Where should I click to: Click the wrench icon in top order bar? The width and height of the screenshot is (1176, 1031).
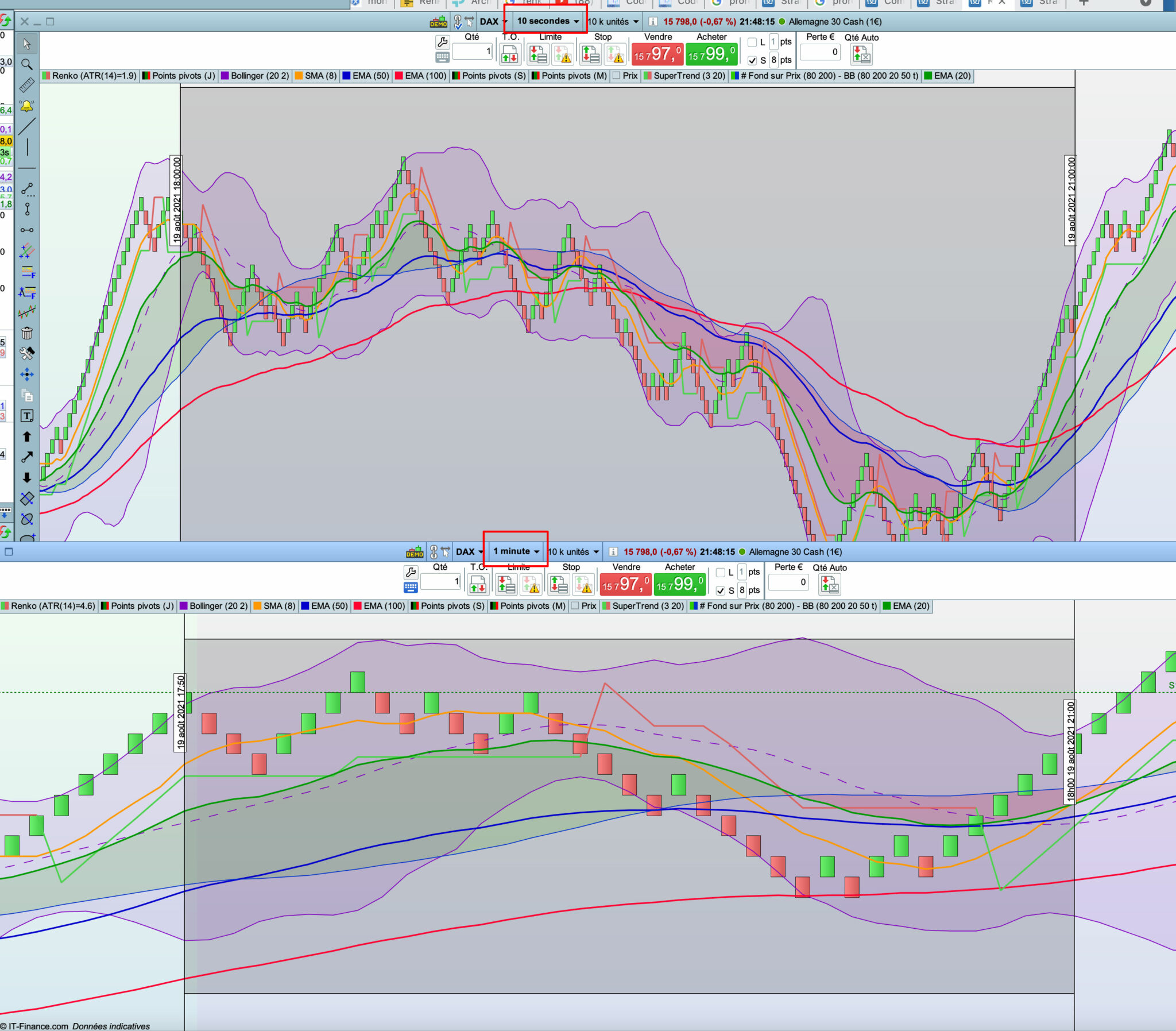[x=442, y=42]
